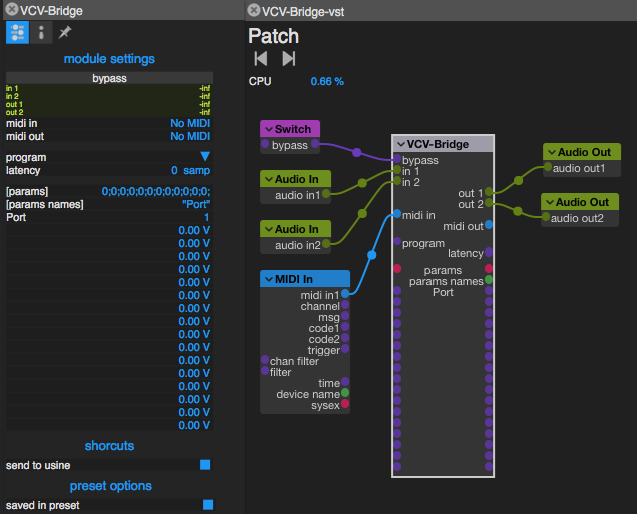Click MIDI In time output connector
The height and width of the screenshot is (514, 637).
click(345, 381)
